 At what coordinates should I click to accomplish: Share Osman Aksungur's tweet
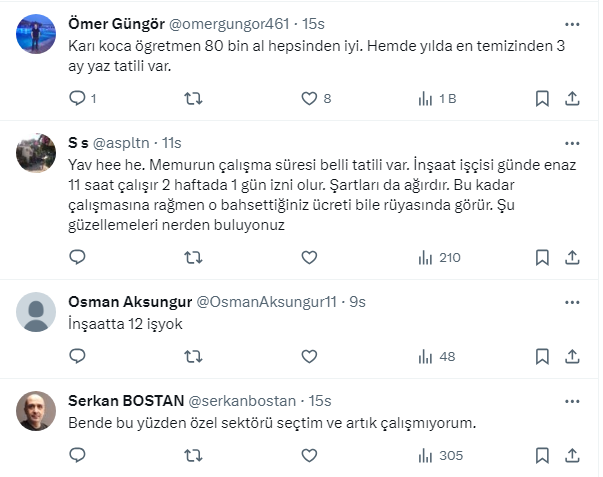[x=572, y=356]
